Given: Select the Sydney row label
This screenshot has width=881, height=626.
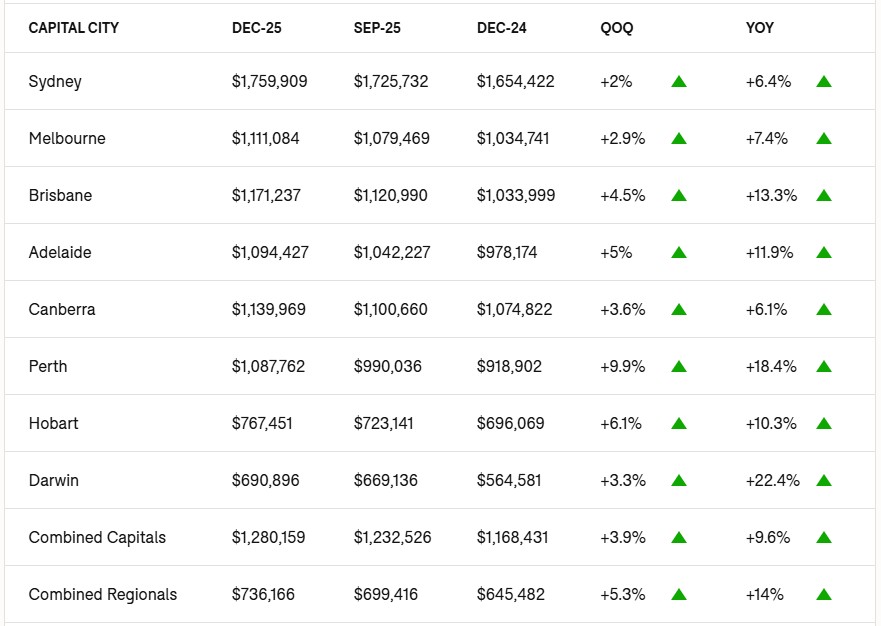Looking at the screenshot, I should 55,82.
